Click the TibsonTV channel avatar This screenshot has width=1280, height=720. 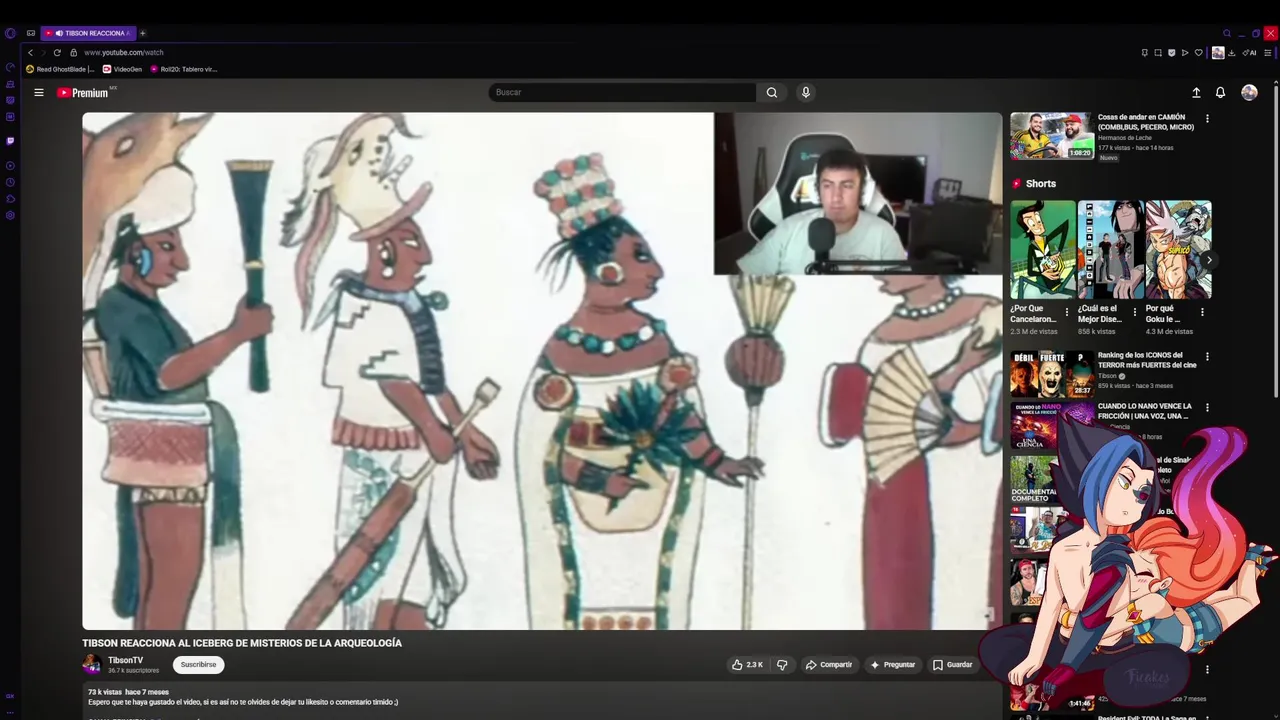(x=91, y=664)
